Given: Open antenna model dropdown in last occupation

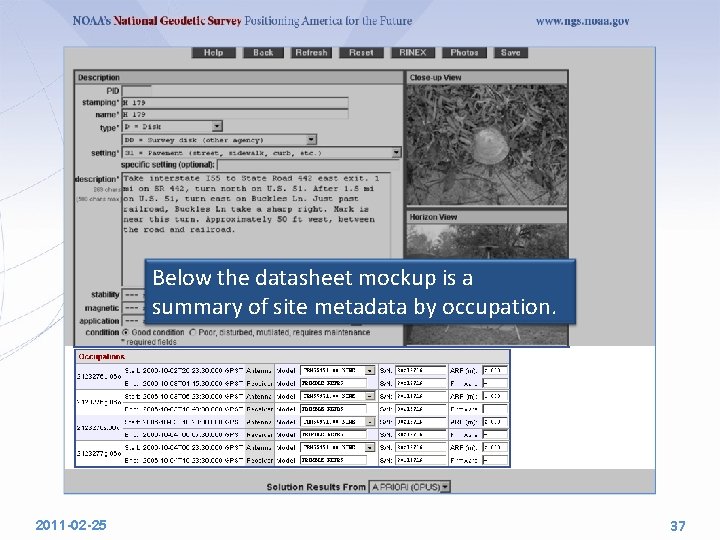Looking at the screenshot, I should pos(338,447).
